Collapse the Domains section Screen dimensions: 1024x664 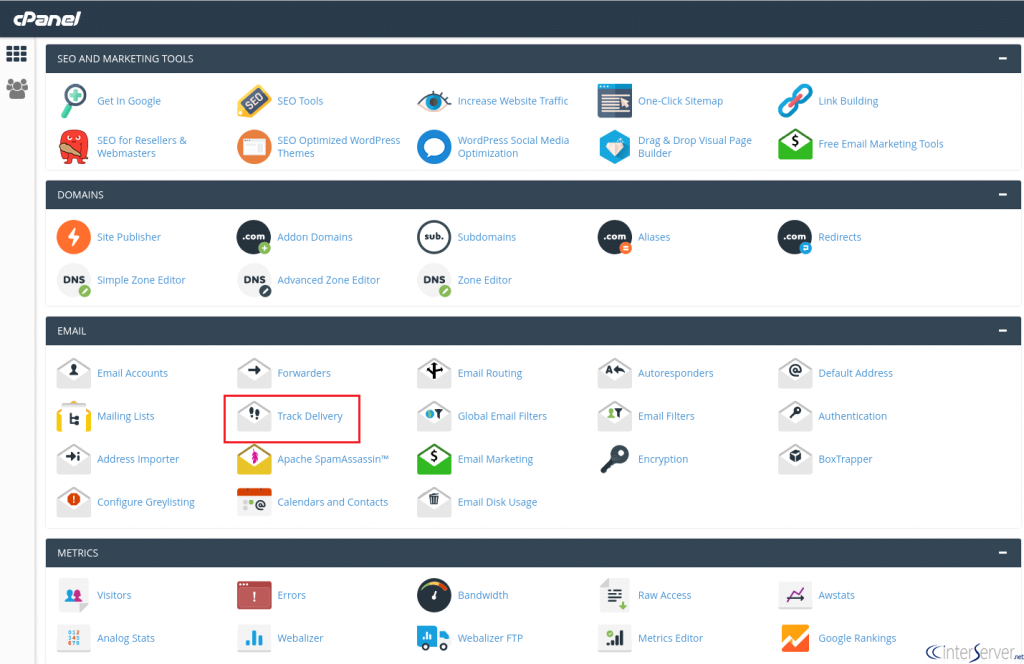click(x=1002, y=195)
